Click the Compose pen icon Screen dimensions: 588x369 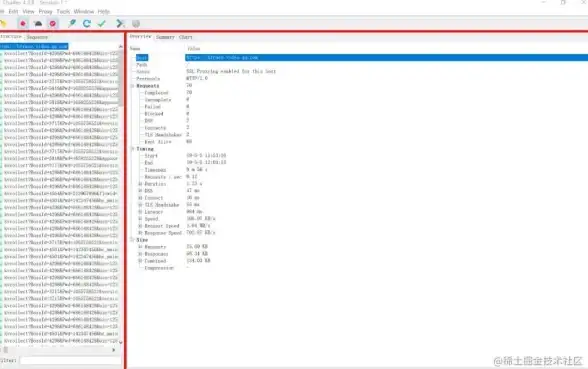pos(72,24)
